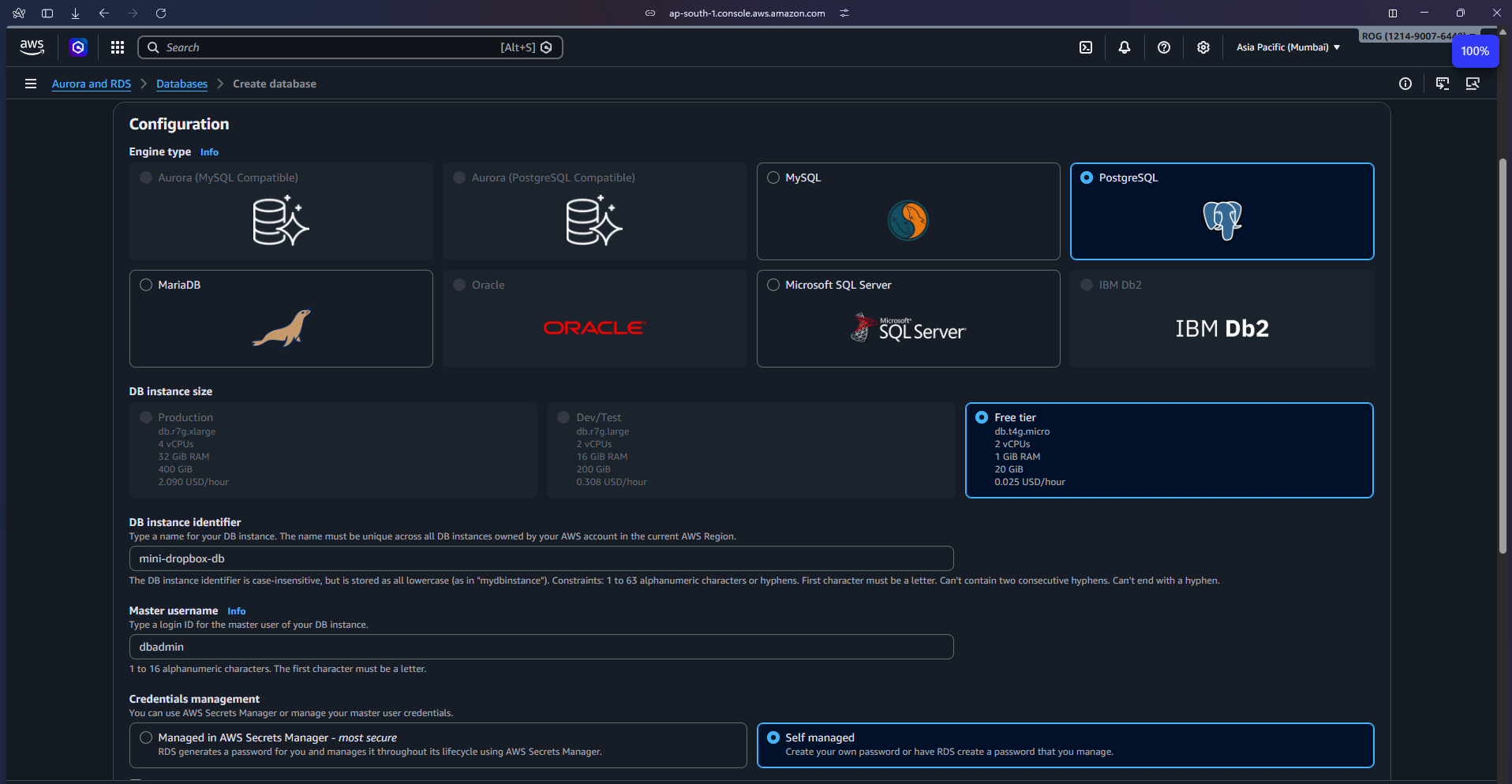
Task: Click the DB instance identifier field
Action: [541, 558]
